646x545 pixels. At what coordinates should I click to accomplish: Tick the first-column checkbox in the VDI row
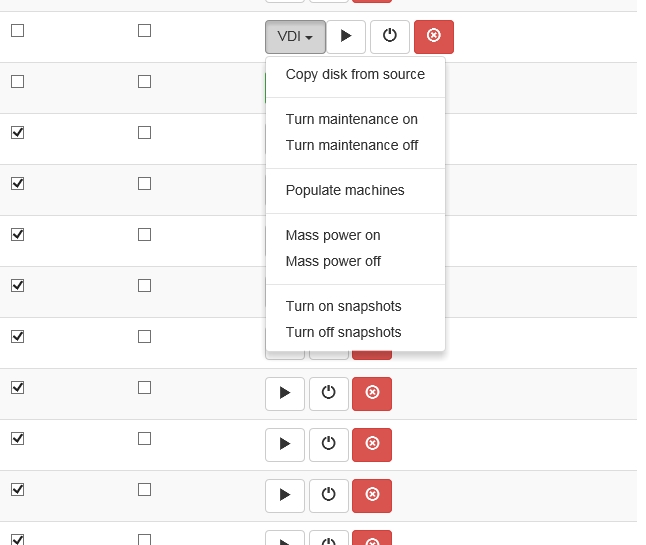pyautogui.click(x=17, y=31)
